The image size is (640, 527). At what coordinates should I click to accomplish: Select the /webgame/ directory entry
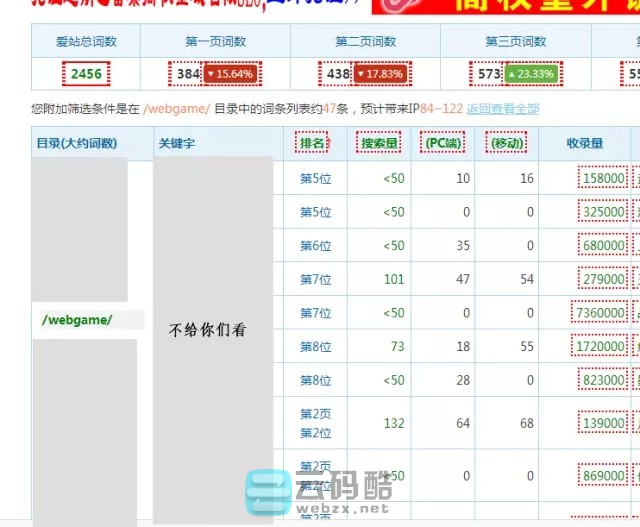point(77,320)
